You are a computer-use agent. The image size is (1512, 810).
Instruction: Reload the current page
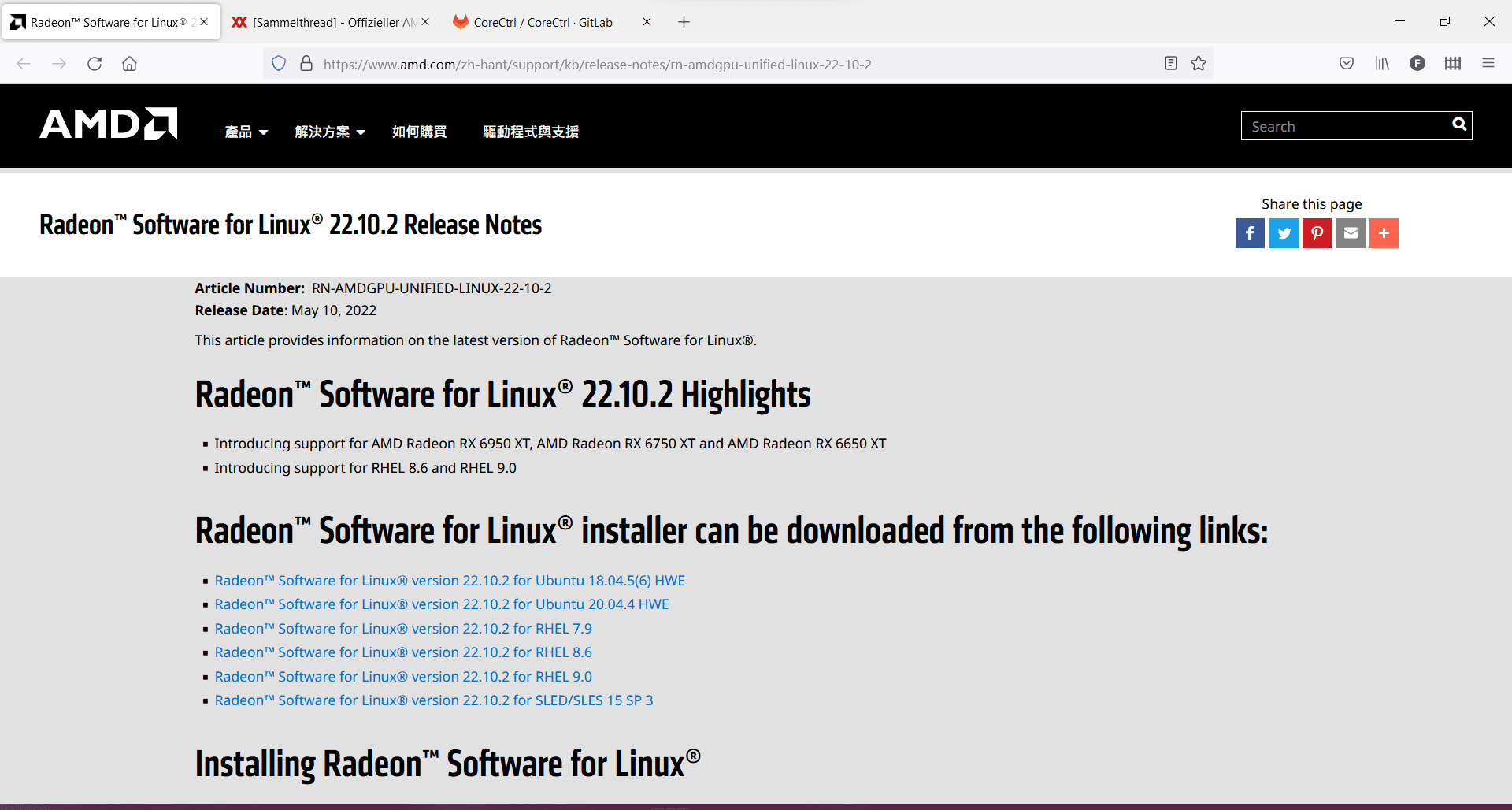[x=94, y=64]
